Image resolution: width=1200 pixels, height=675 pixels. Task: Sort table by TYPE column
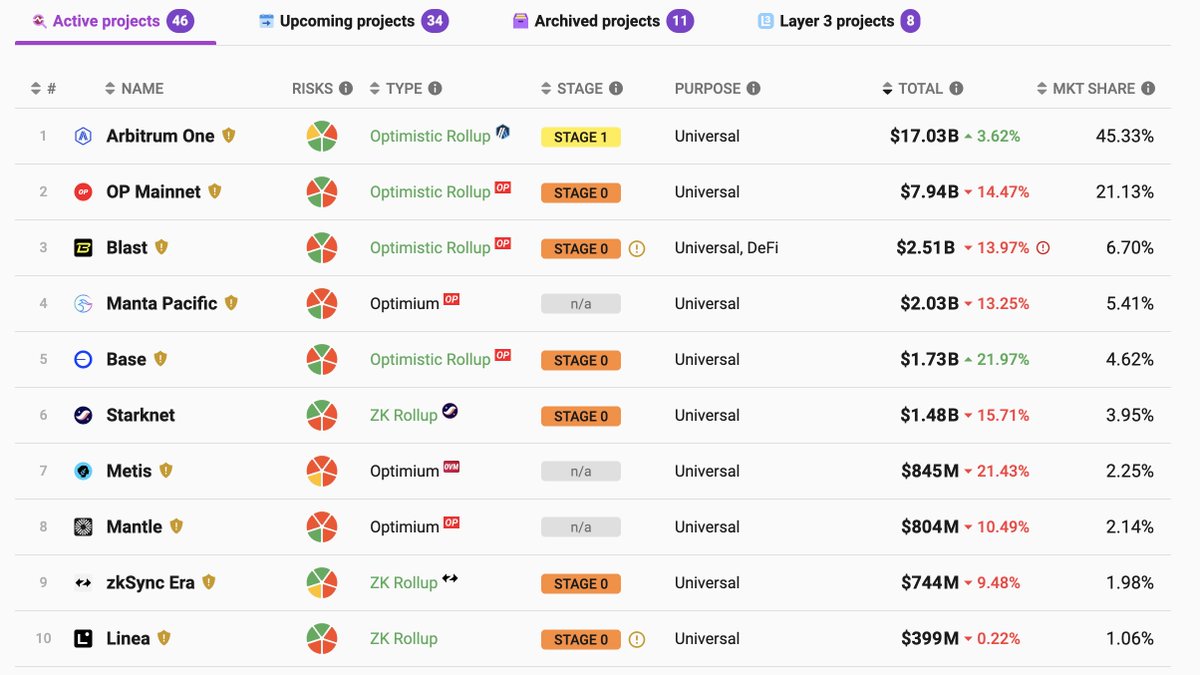(396, 88)
